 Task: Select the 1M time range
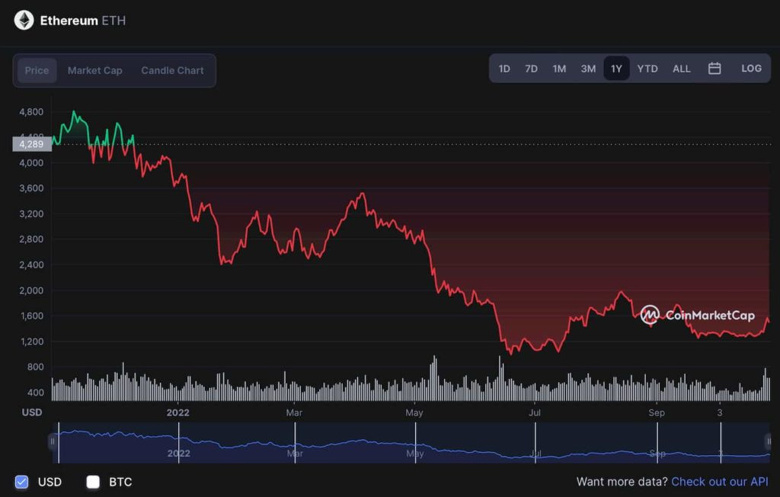tap(559, 69)
